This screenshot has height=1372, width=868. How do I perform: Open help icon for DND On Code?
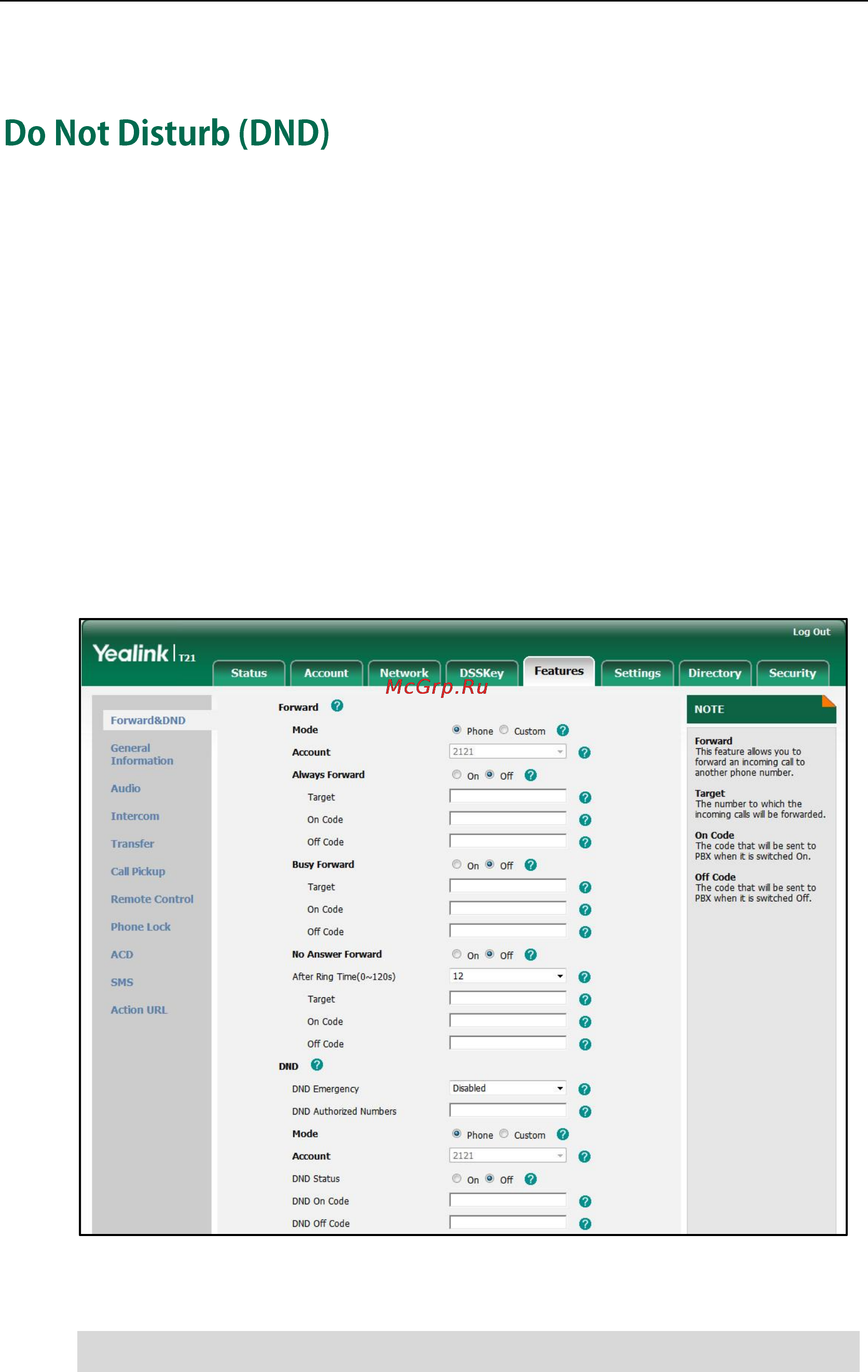[584, 1202]
